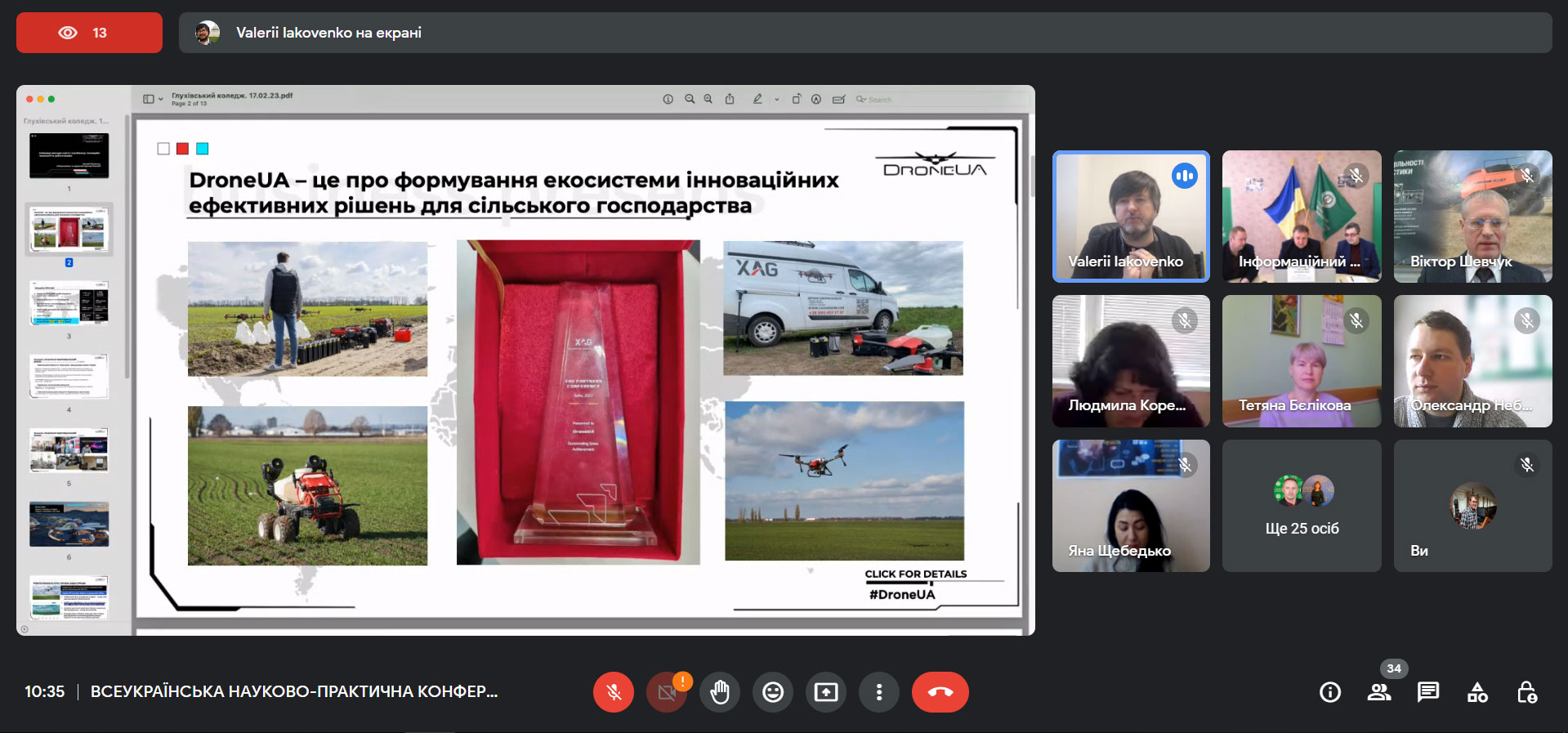Expand the sidebar view options chevron
The image size is (1568, 733).
[x=160, y=99]
